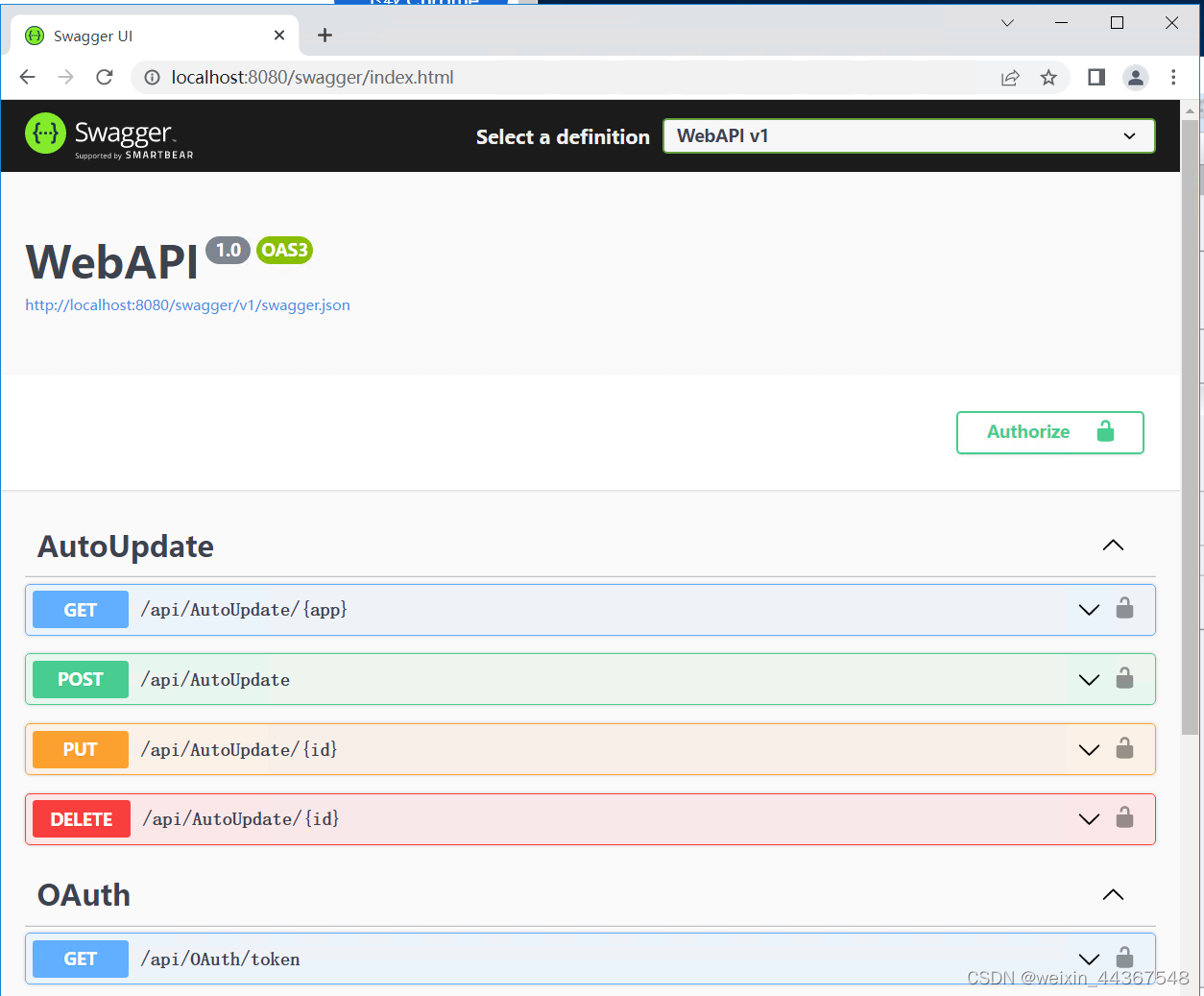Expand DELETE /api/AutoUpdate/{id} with its chevron

tap(1089, 819)
